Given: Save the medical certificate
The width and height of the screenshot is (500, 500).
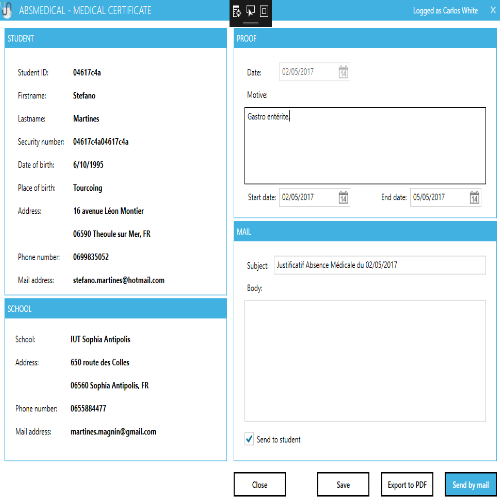Looking at the screenshot, I should click(343, 484).
